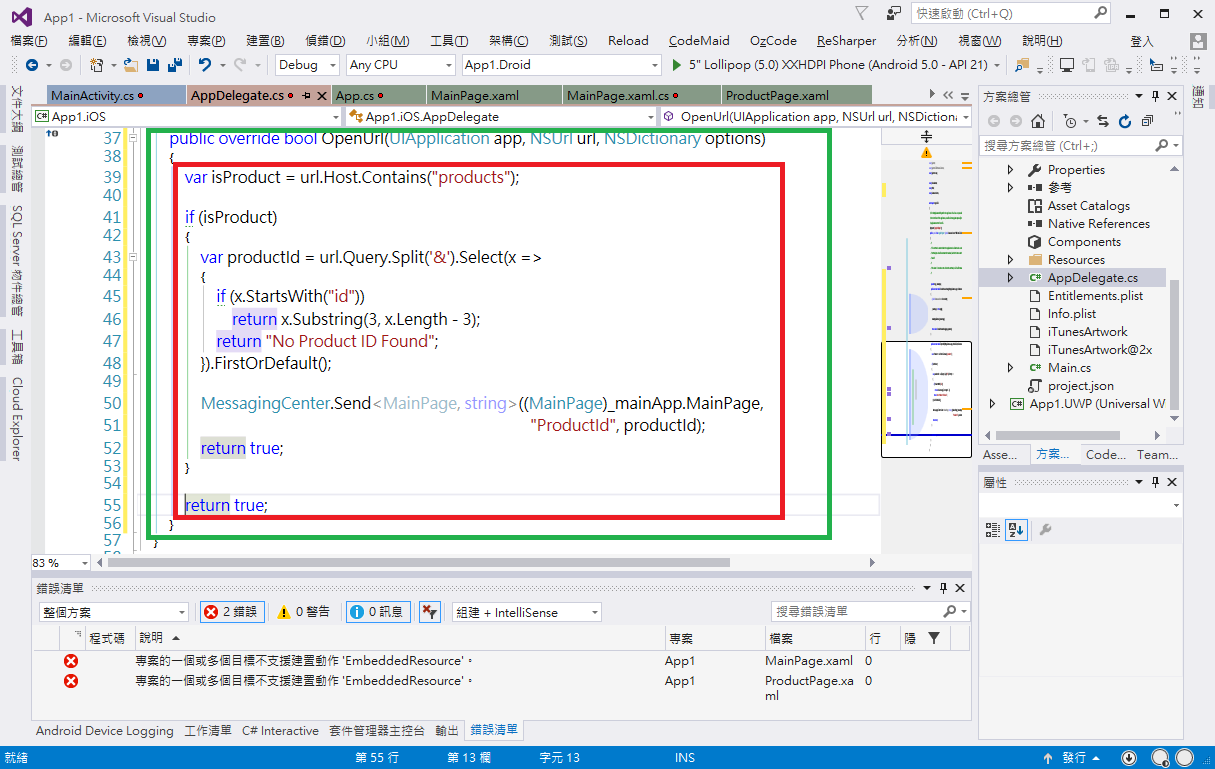1215x769 pixels.
Task: Click Pending Changes Filter clock icon
Action: [1070, 121]
